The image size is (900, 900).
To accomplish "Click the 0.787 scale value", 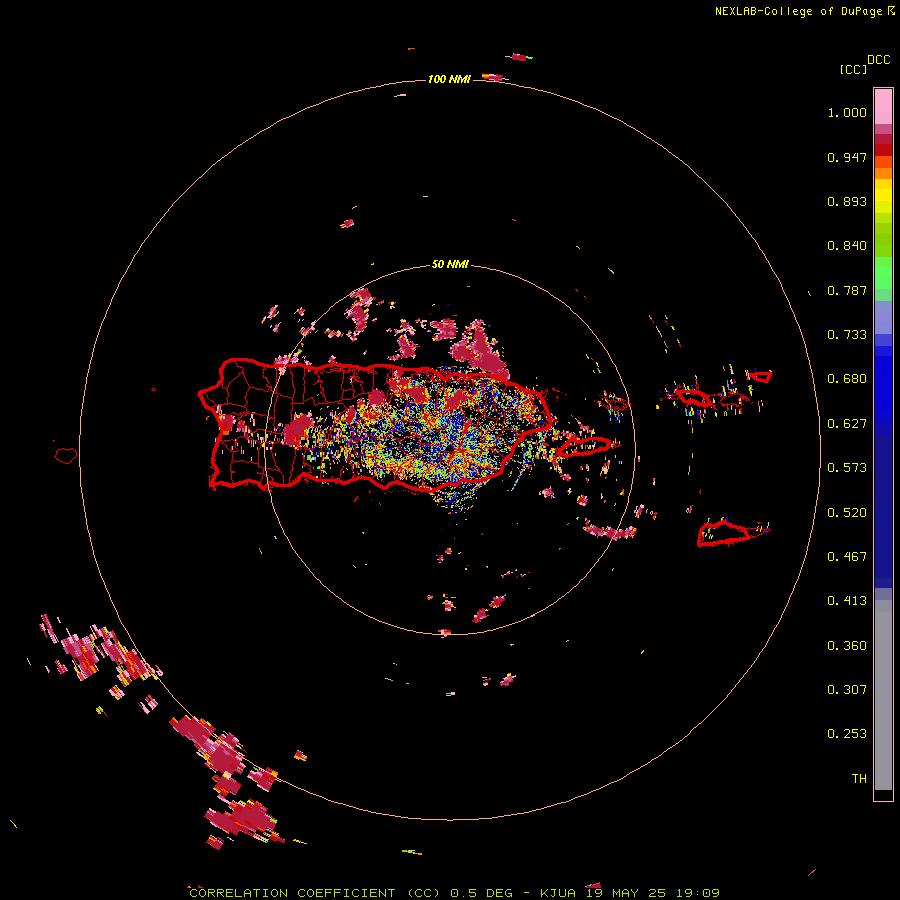I will pos(847,290).
